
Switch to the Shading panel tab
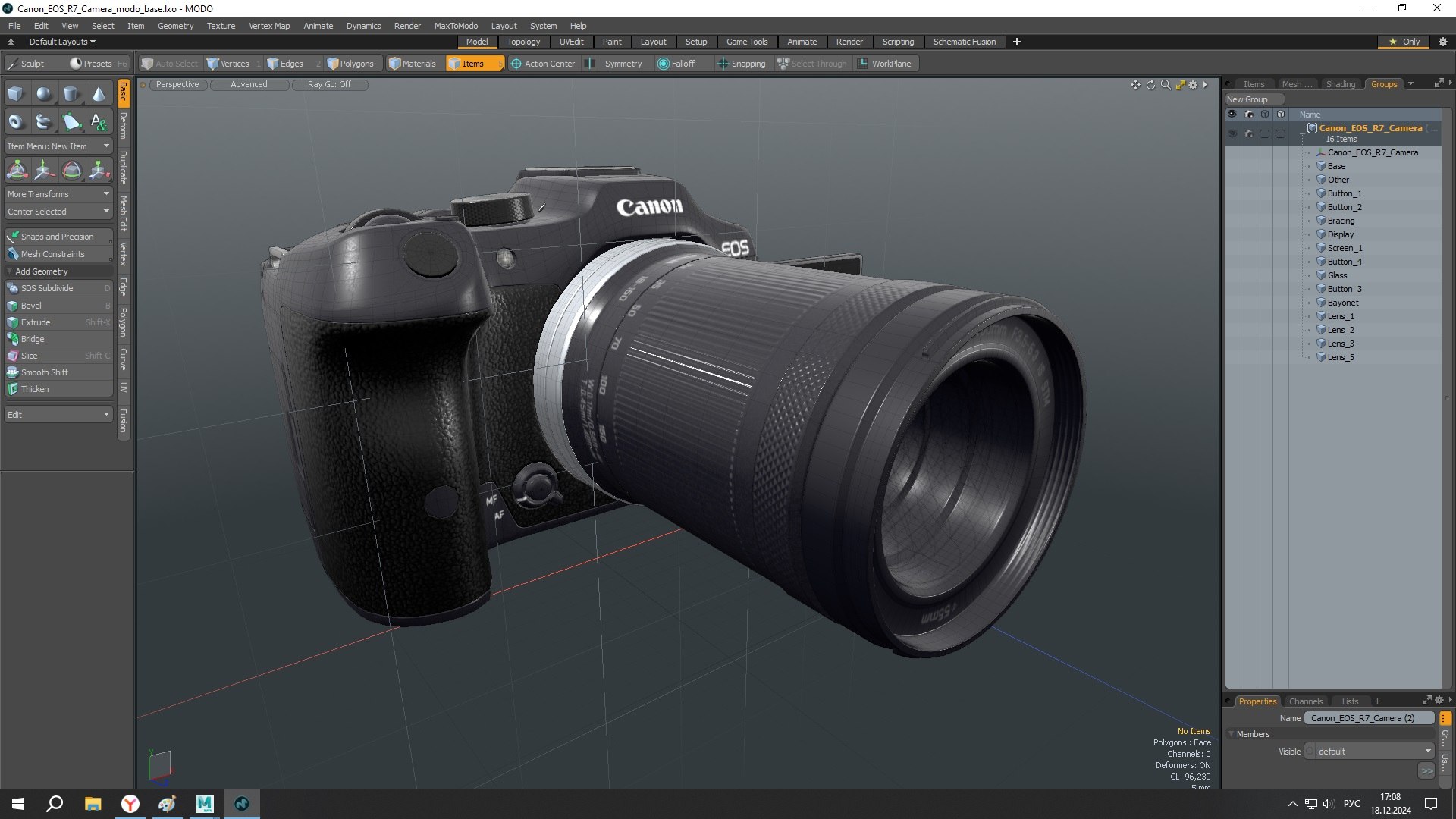click(x=1340, y=84)
